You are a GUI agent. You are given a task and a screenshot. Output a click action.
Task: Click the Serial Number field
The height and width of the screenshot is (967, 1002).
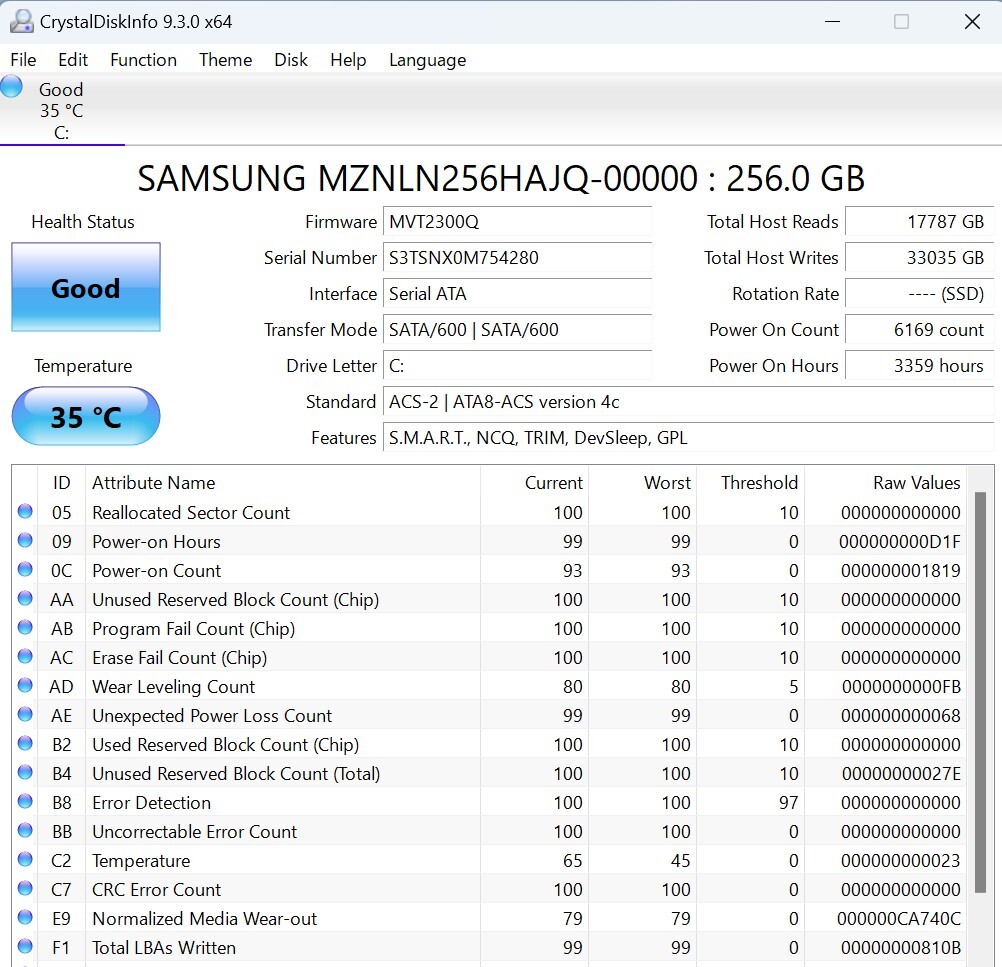(x=518, y=258)
